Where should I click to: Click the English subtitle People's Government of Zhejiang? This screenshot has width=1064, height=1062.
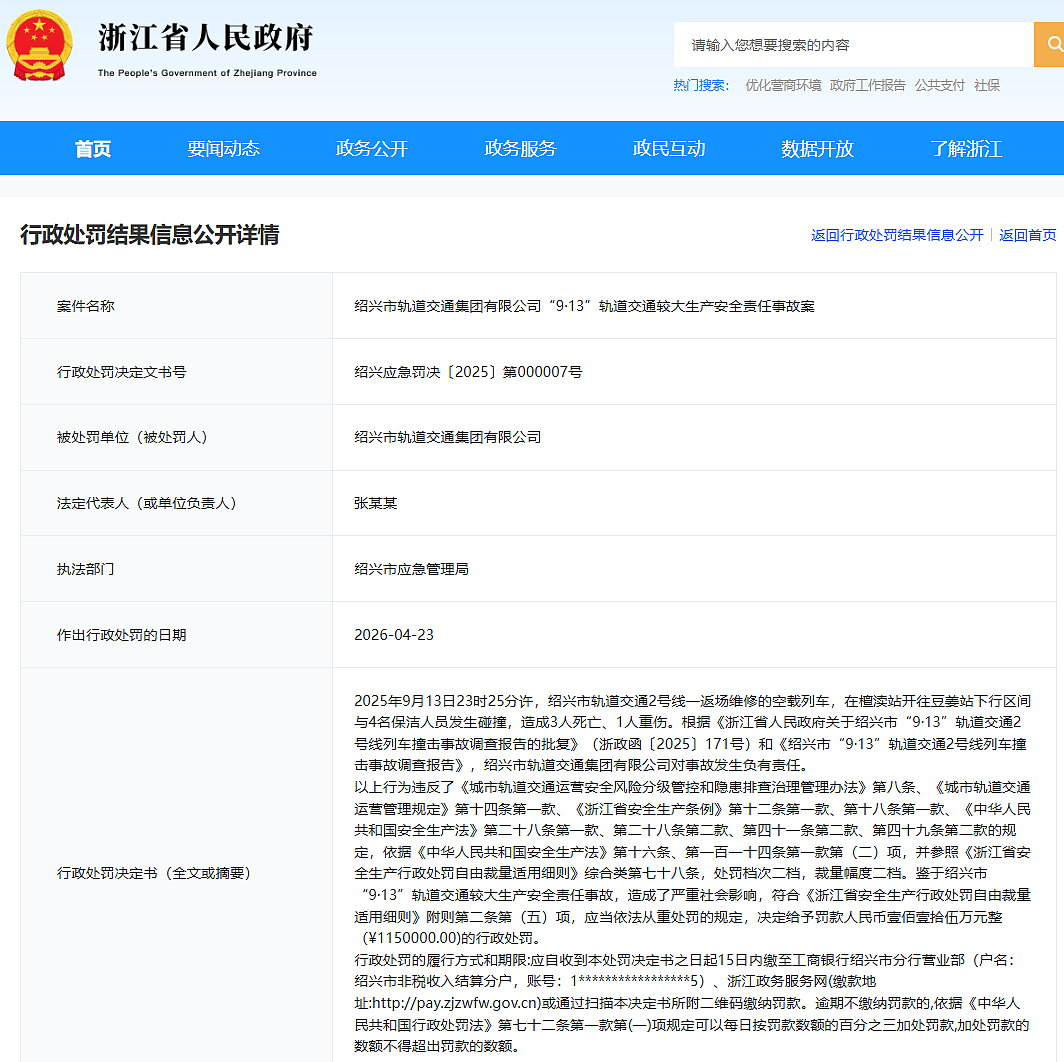tap(207, 73)
